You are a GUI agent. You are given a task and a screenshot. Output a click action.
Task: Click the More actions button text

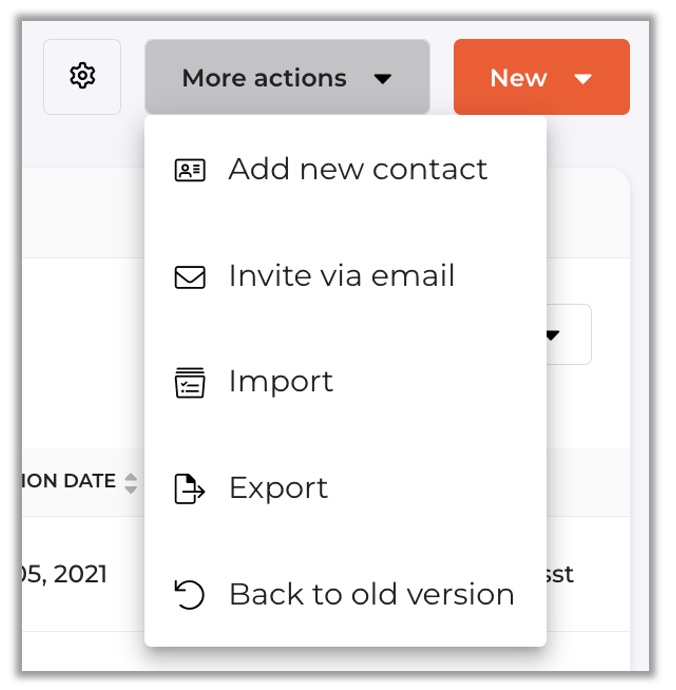click(264, 78)
